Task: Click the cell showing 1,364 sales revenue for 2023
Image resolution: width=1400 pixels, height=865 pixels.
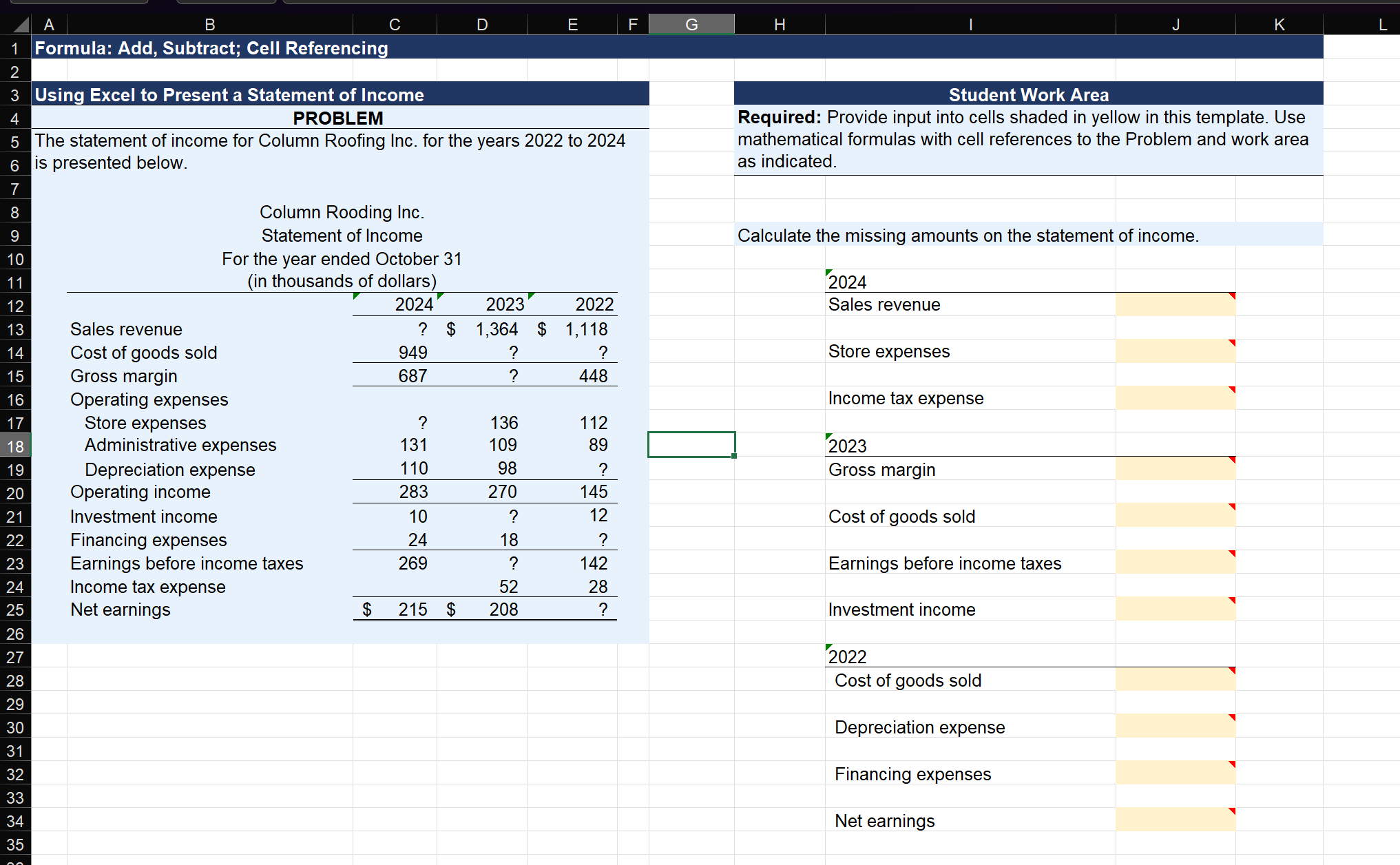Action: (x=497, y=329)
